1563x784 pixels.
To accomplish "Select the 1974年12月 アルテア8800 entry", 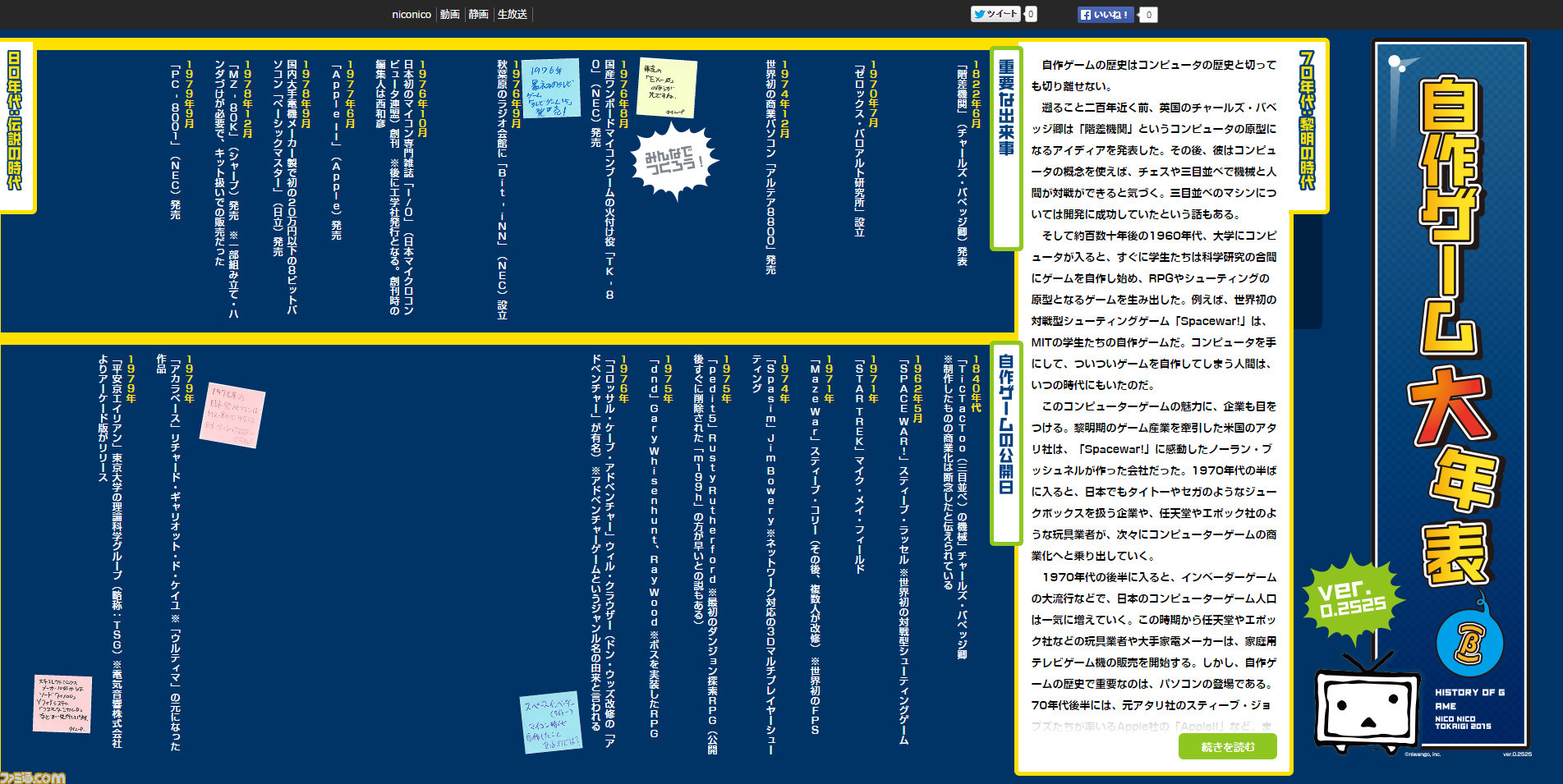I will pos(777,167).
